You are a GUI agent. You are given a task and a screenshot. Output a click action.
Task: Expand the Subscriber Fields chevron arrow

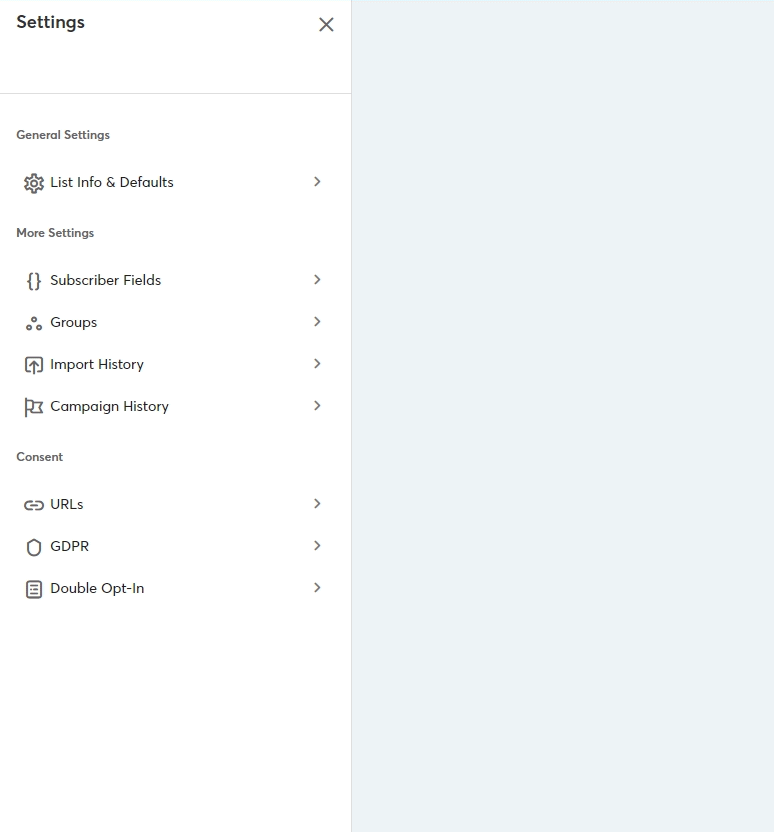(317, 280)
